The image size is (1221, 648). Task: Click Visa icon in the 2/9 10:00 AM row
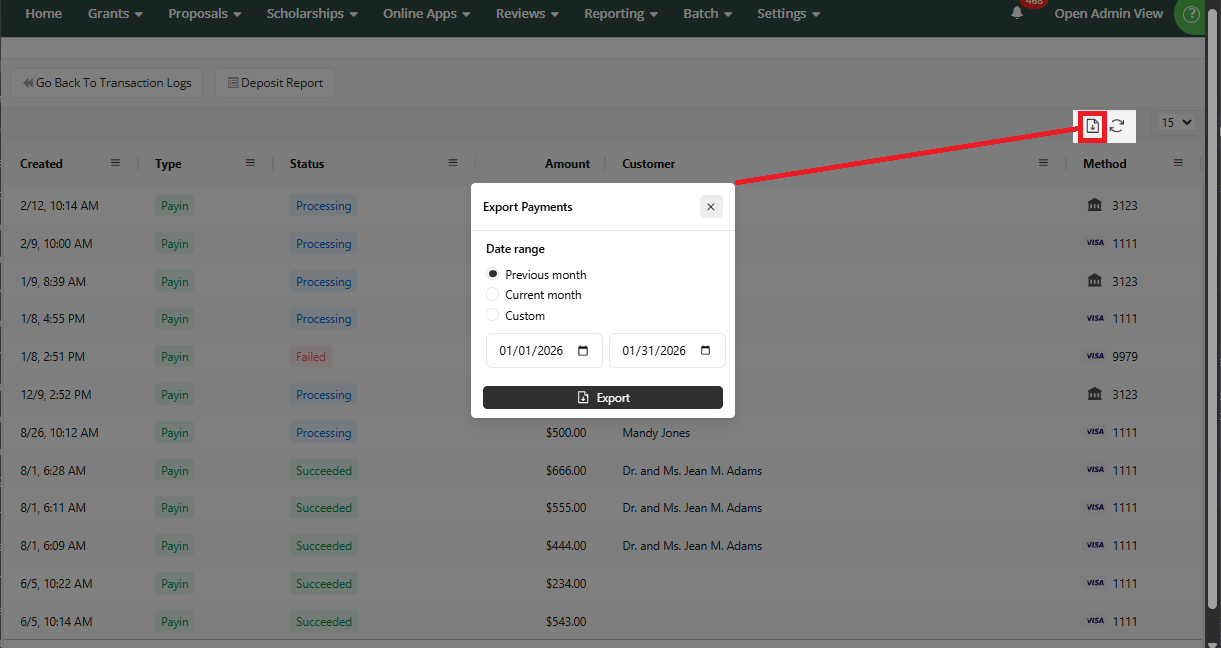point(1094,243)
